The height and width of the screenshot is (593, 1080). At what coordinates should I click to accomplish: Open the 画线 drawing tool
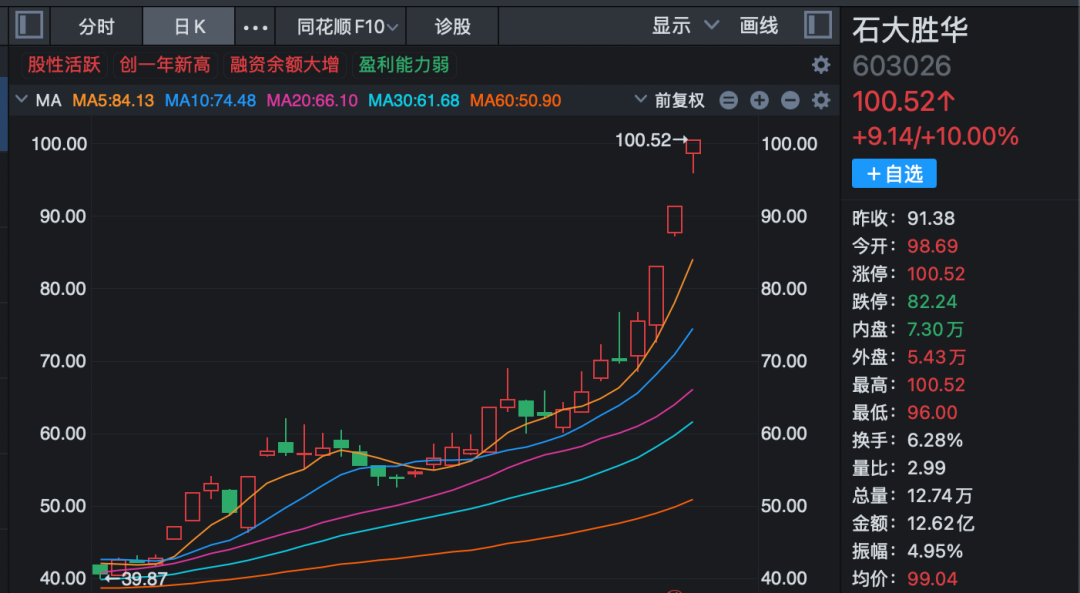click(759, 26)
